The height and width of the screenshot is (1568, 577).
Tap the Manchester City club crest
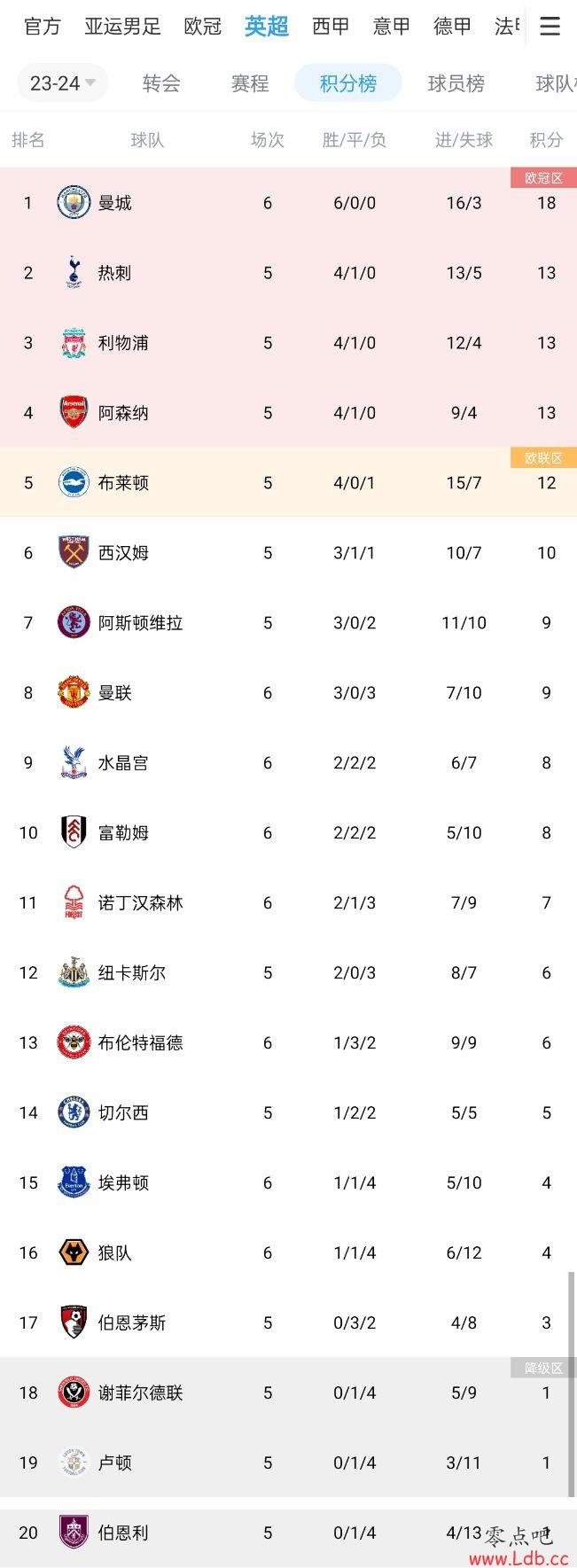(74, 203)
